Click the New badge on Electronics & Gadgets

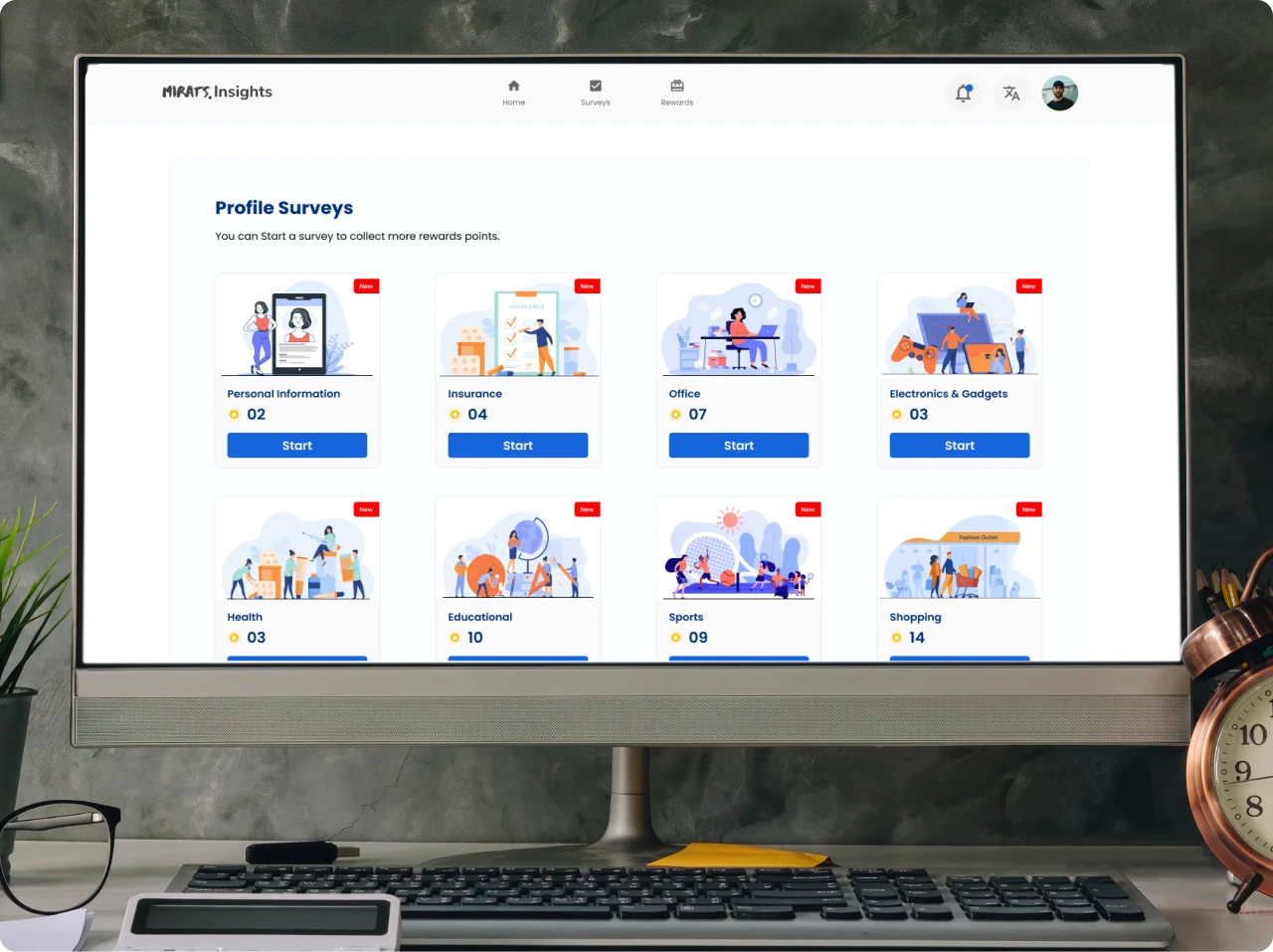tap(1028, 286)
